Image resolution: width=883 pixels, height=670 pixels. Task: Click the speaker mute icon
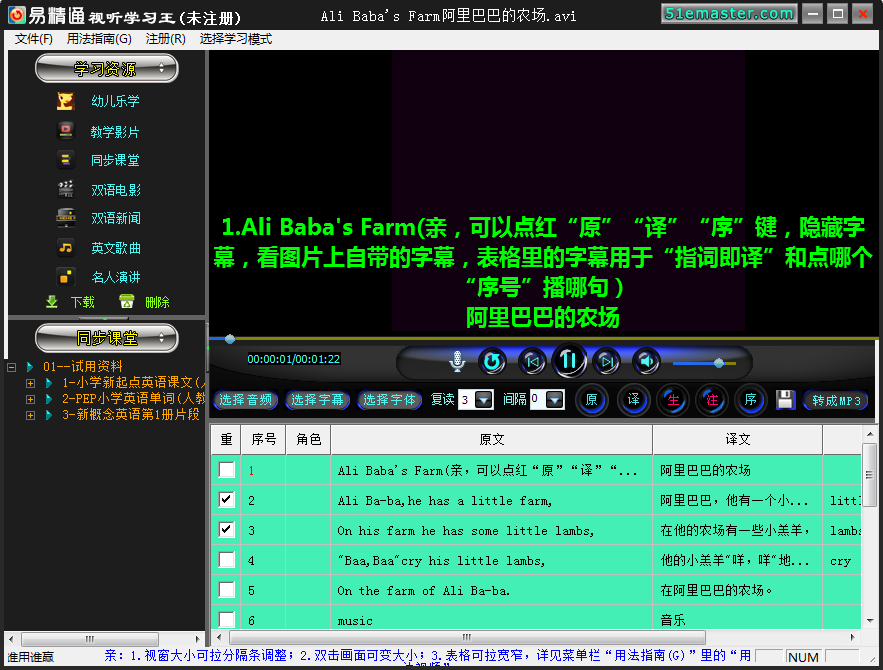647,361
